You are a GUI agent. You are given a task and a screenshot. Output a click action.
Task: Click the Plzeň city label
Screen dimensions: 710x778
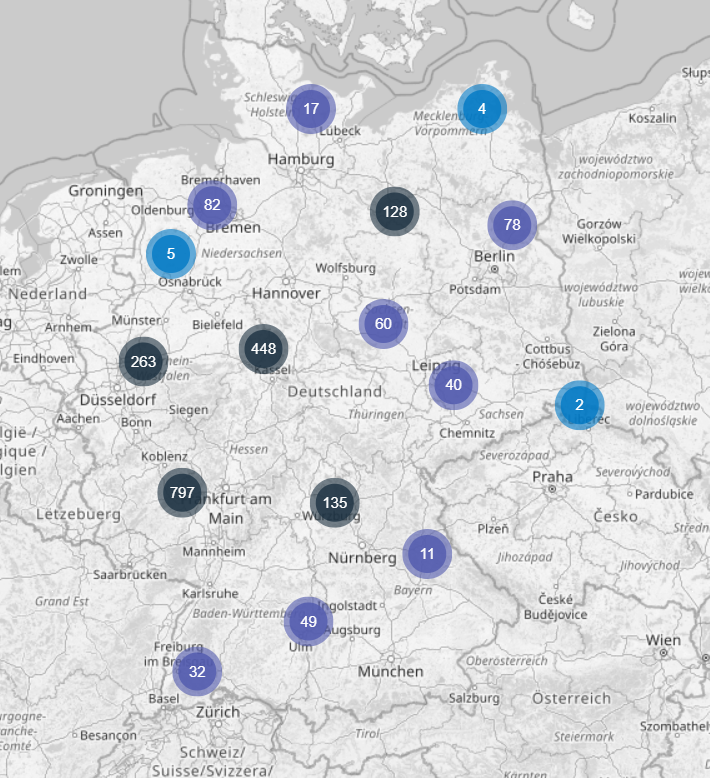click(493, 529)
